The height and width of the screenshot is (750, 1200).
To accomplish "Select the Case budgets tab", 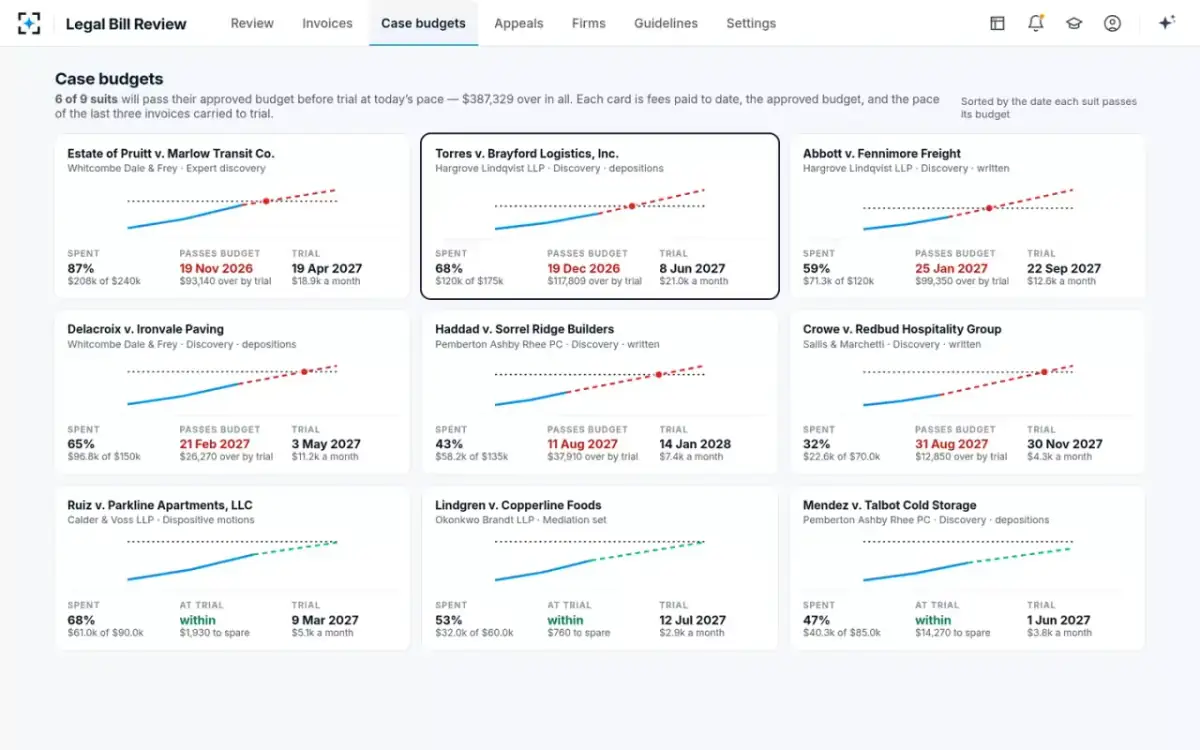I will pyautogui.click(x=423, y=23).
